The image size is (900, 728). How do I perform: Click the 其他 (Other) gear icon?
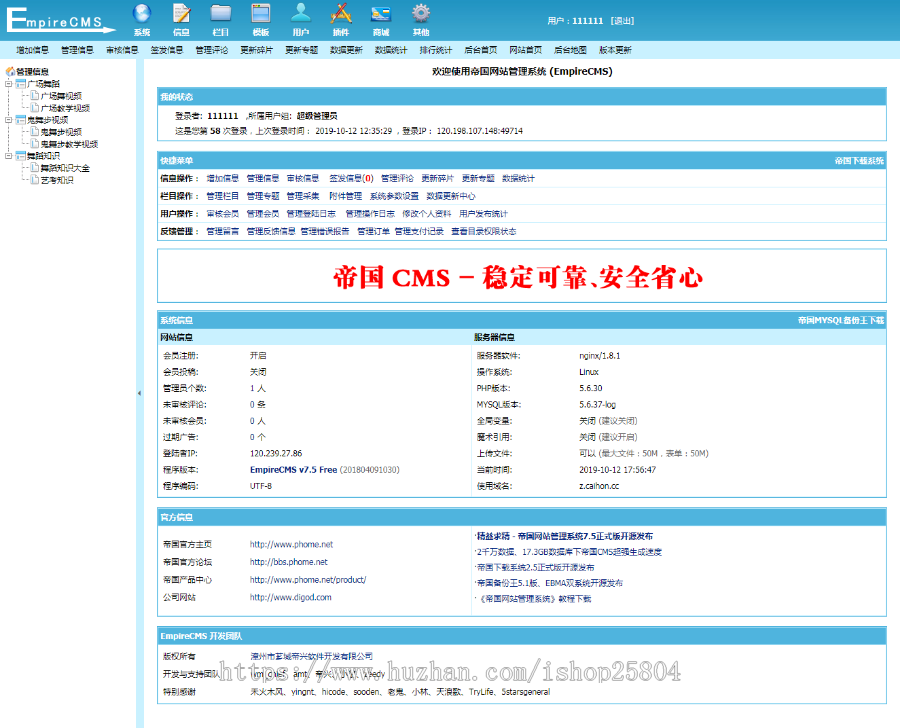click(421, 14)
